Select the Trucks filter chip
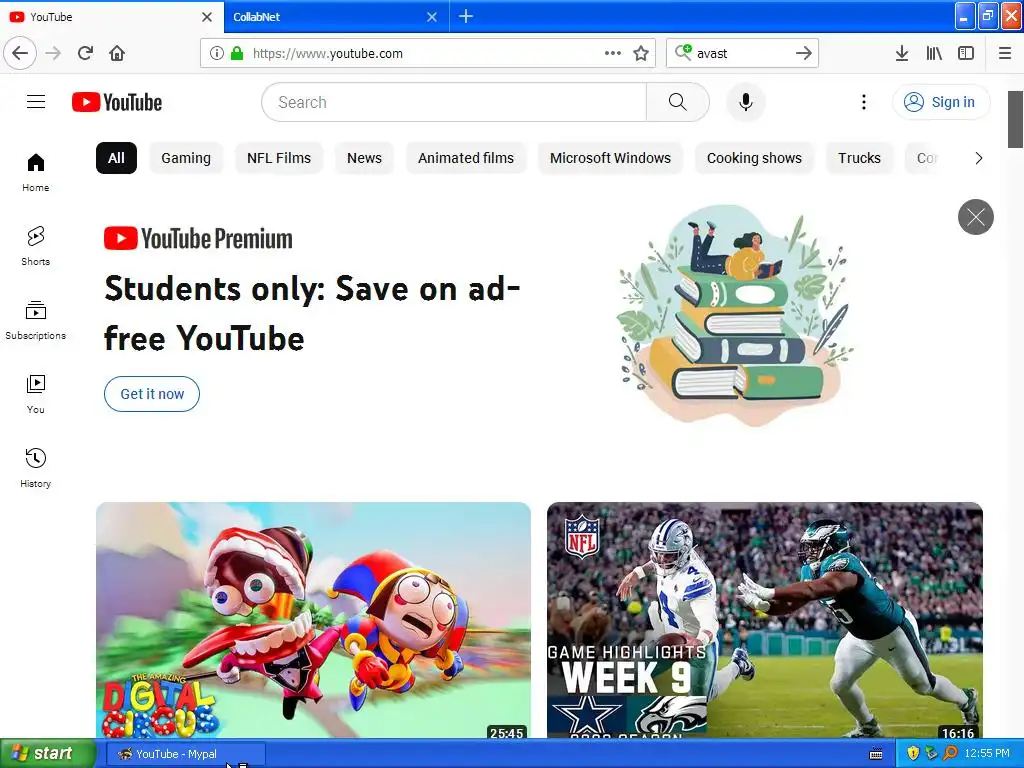This screenshot has height=768, width=1024. (859, 158)
